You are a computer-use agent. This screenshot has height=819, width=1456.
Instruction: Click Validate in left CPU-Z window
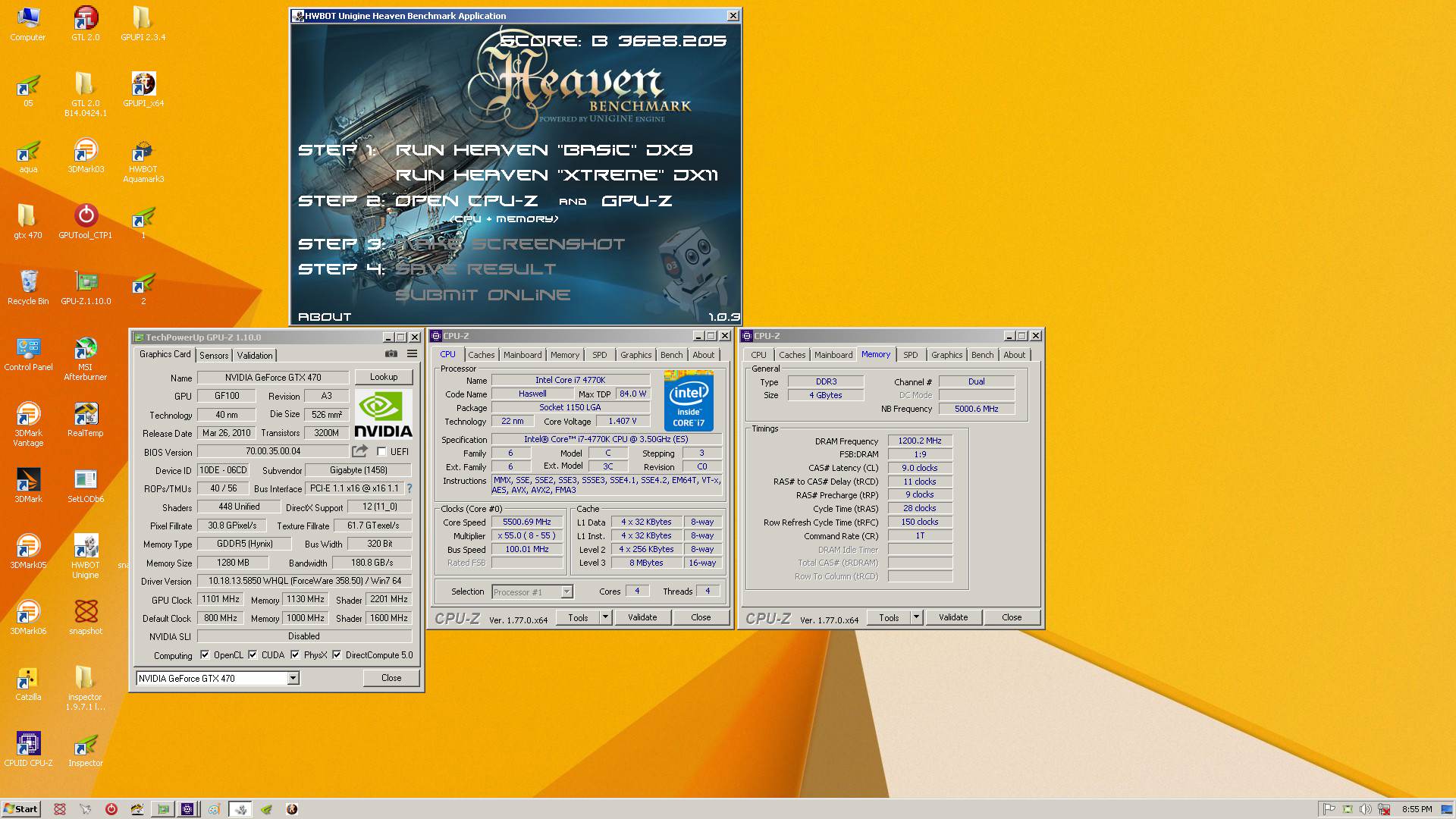click(642, 617)
